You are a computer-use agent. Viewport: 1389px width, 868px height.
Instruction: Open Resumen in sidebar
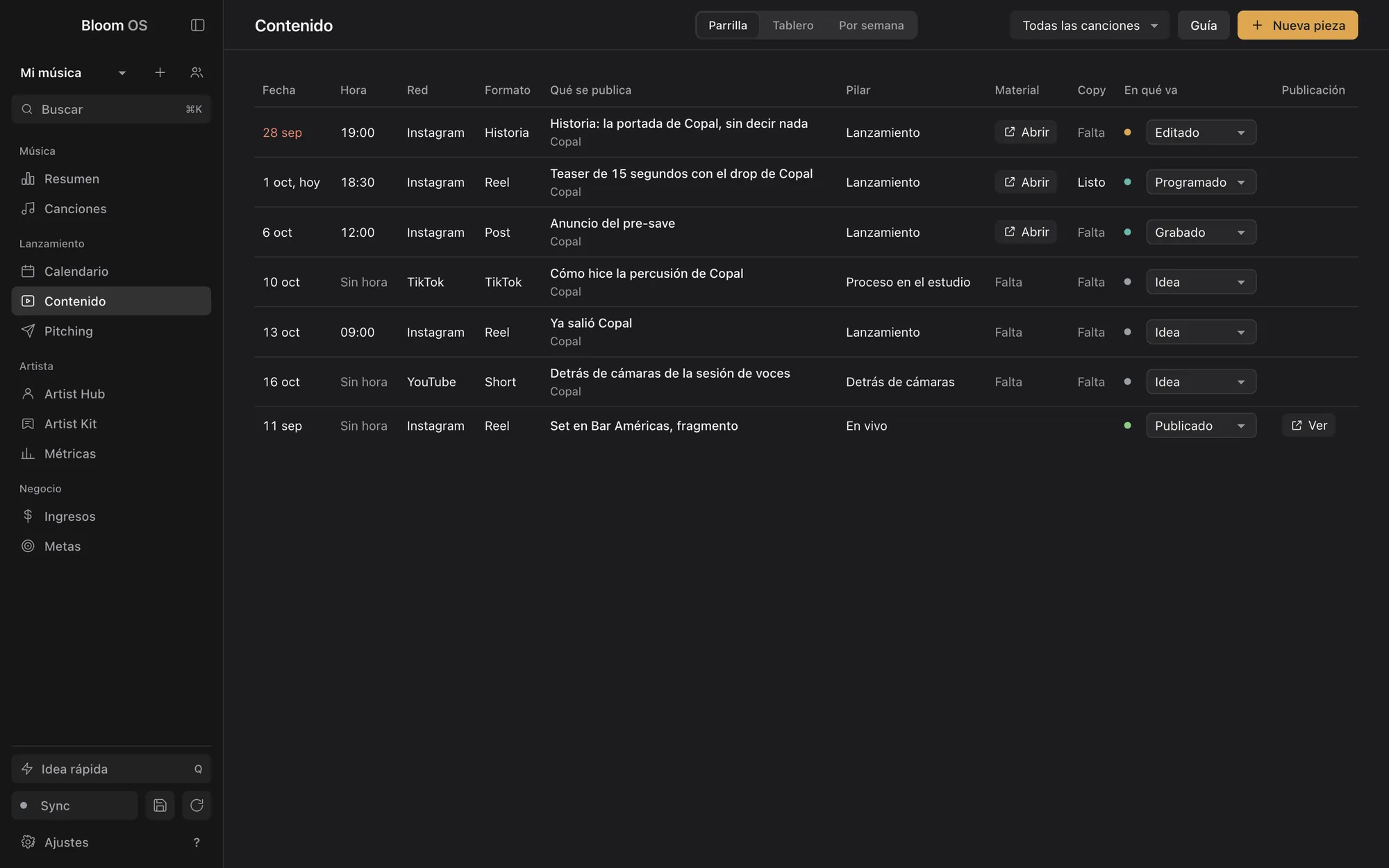pyautogui.click(x=111, y=178)
